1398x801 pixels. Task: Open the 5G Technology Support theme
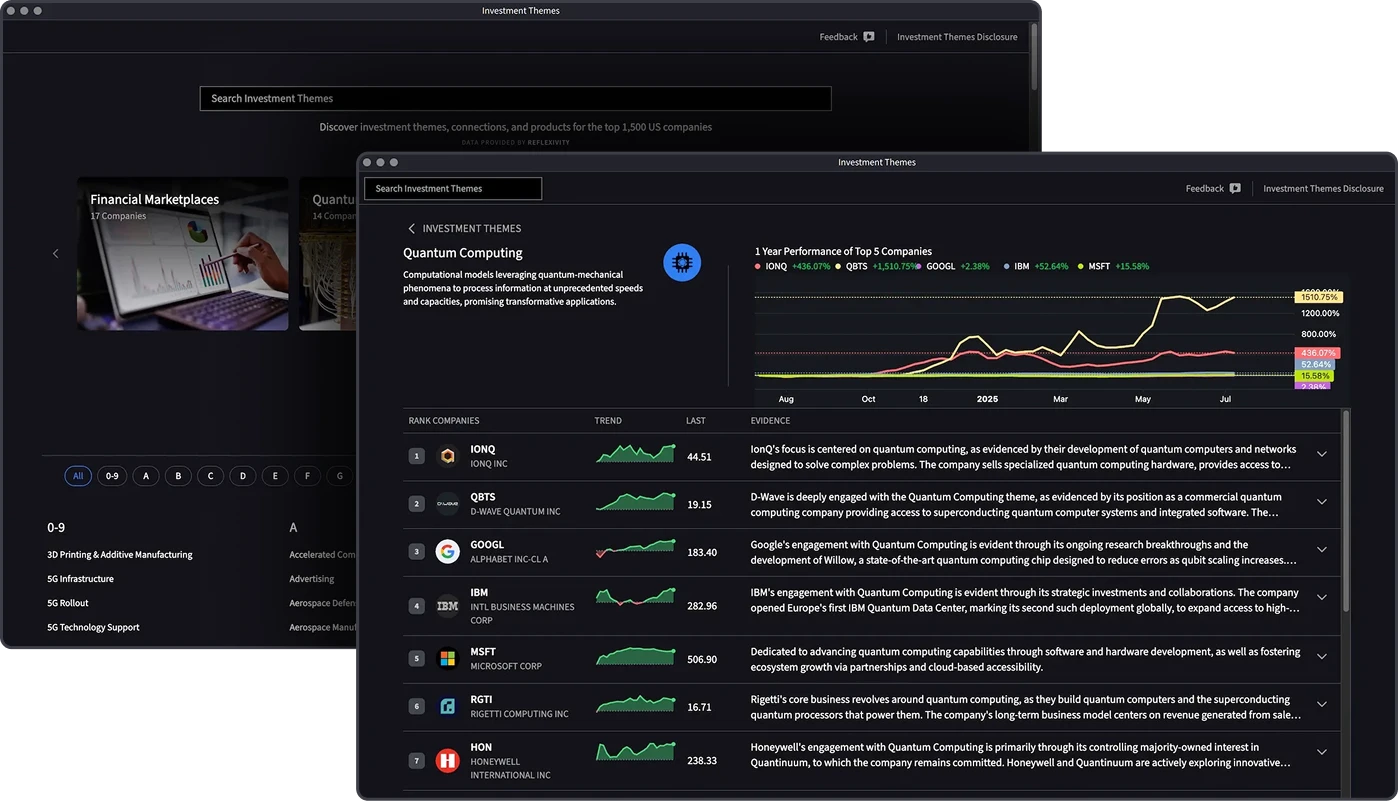pos(93,628)
